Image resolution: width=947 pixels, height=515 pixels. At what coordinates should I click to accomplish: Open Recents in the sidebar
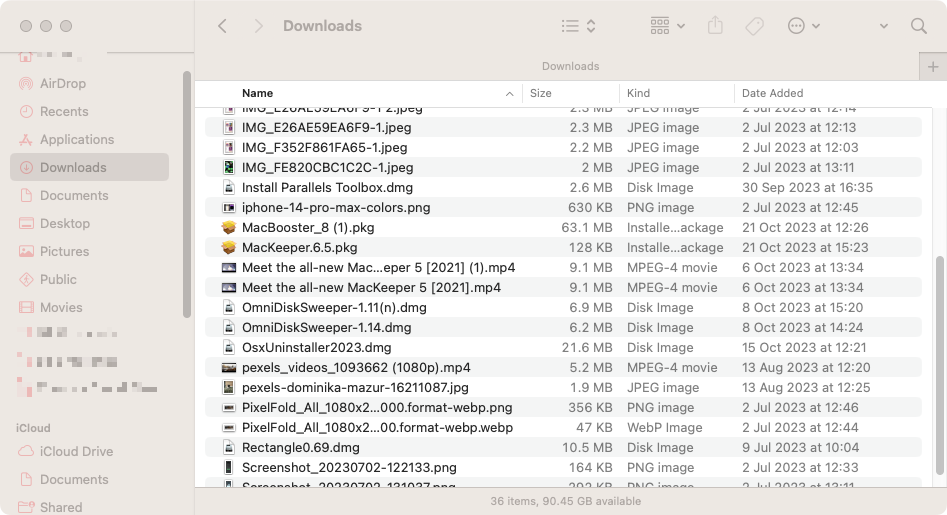tap(89, 112)
